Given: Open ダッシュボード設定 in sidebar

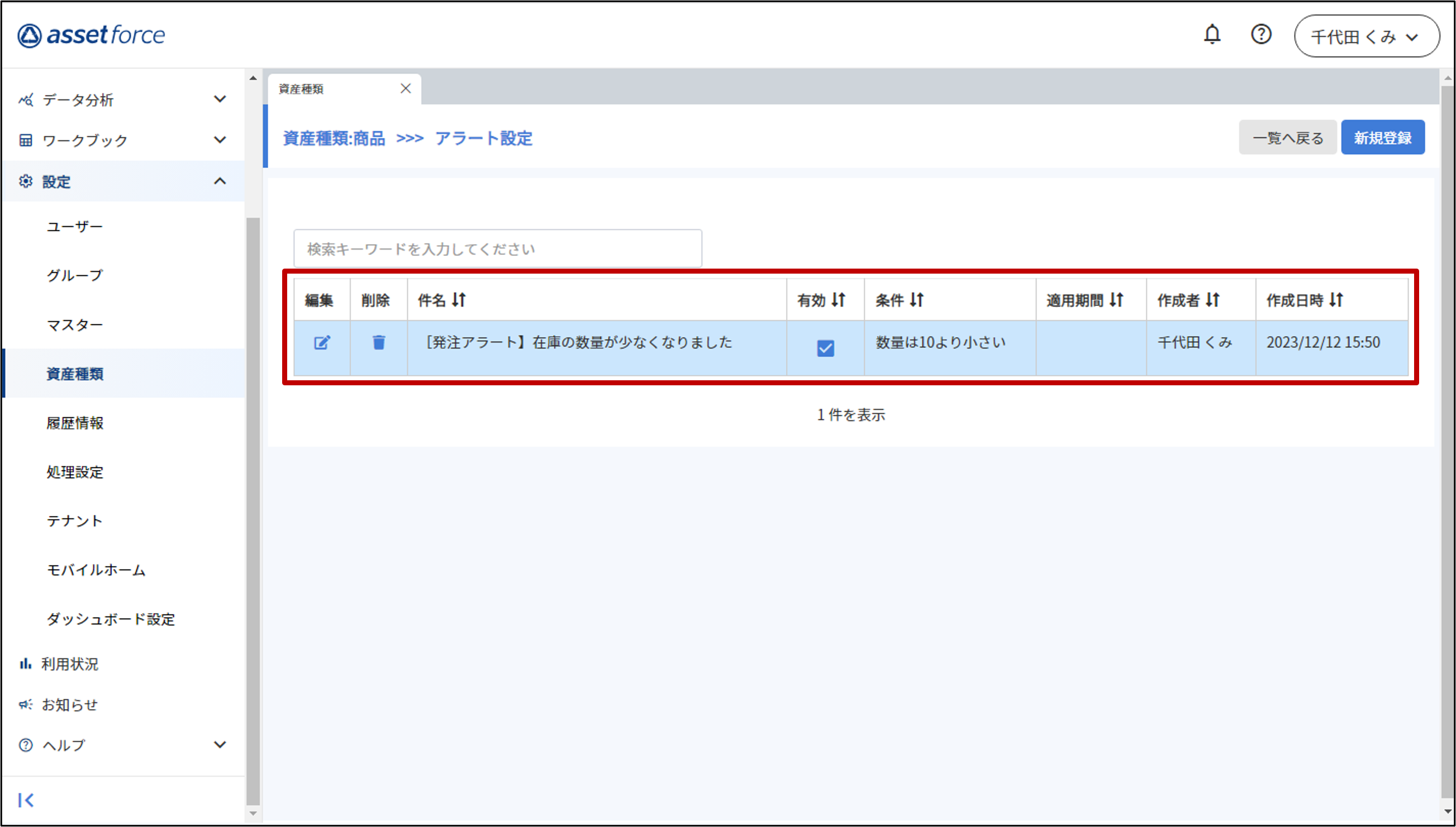Looking at the screenshot, I should [111, 619].
